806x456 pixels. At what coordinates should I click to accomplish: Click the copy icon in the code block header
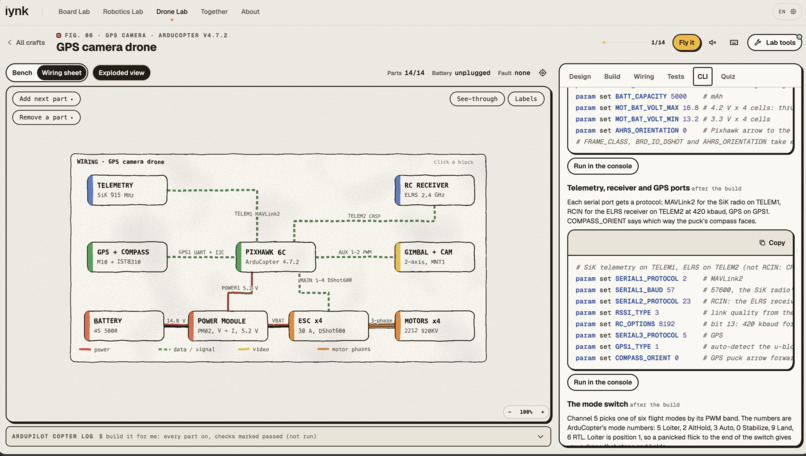(x=762, y=243)
